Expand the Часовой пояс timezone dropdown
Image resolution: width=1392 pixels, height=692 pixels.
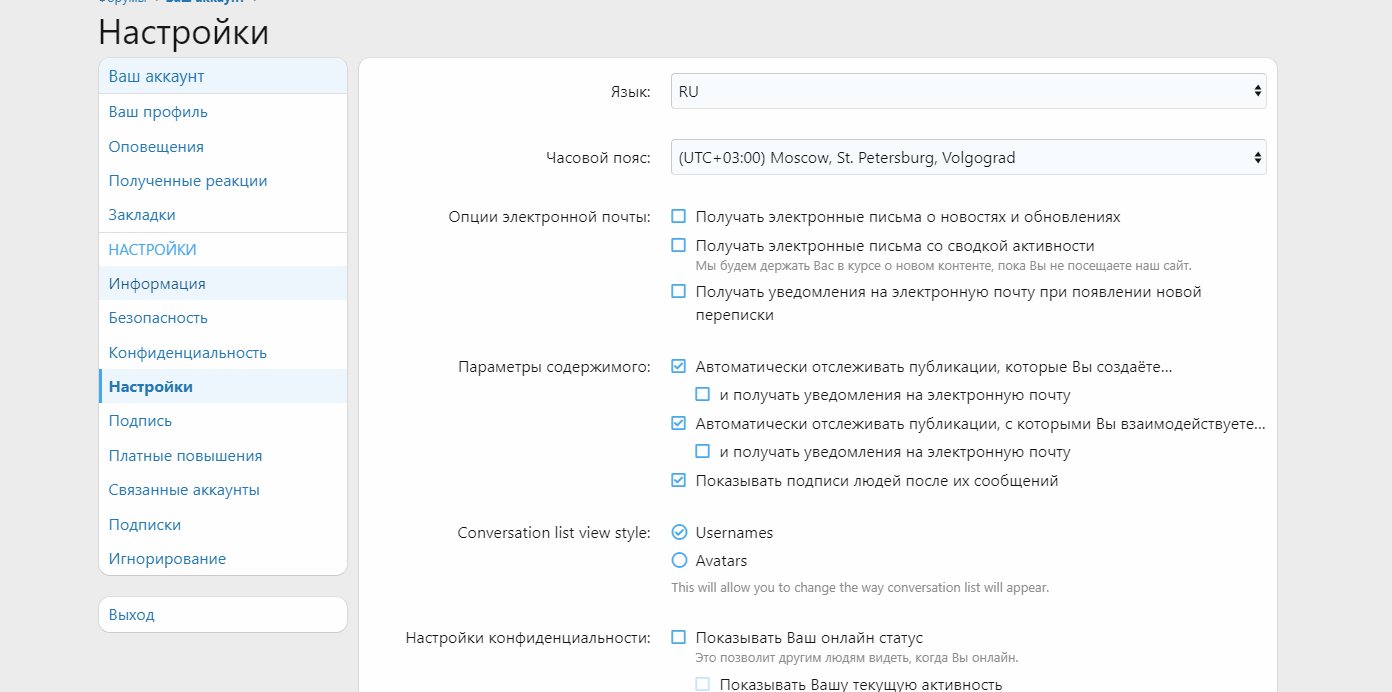(968, 157)
